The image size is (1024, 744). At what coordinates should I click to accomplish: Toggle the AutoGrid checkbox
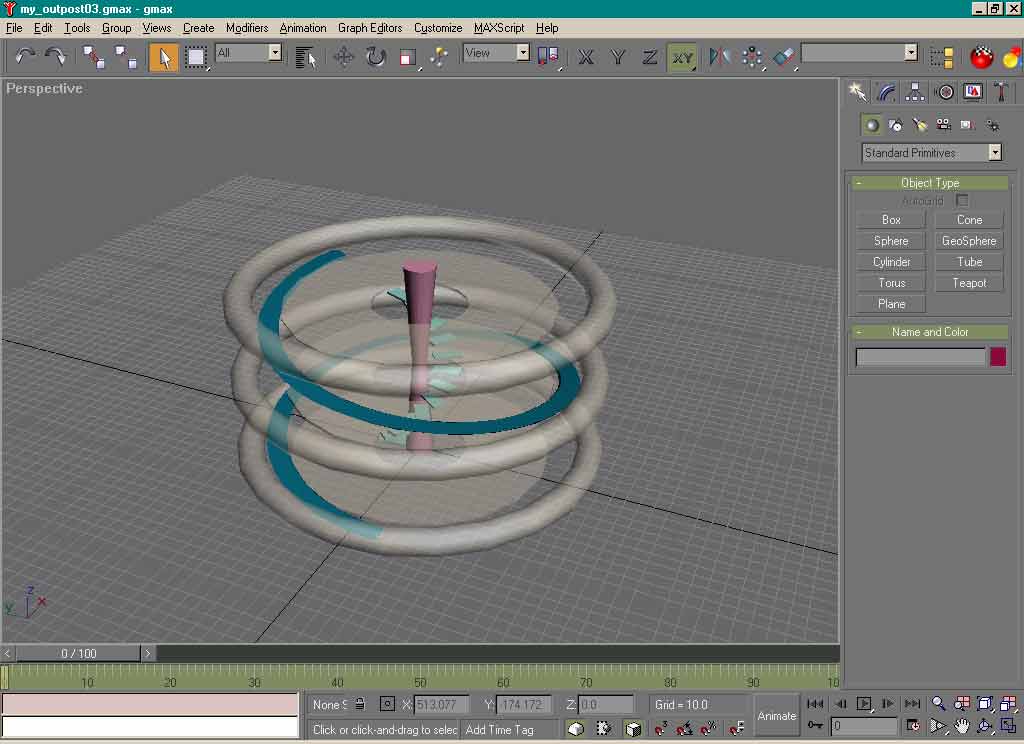(962, 201)
